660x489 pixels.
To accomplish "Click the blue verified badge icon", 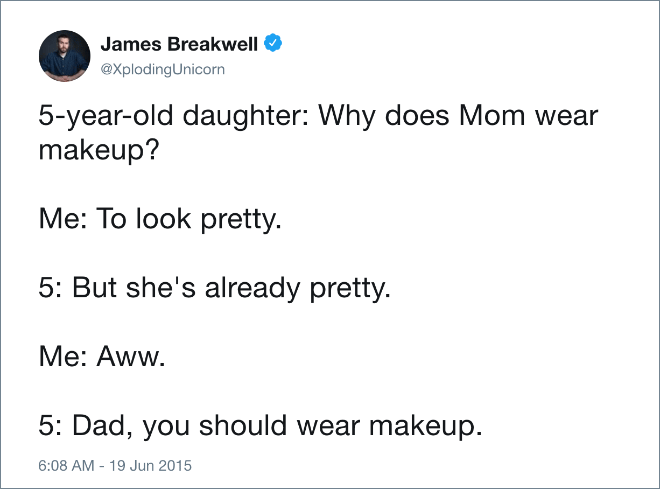I will (273, 43).
